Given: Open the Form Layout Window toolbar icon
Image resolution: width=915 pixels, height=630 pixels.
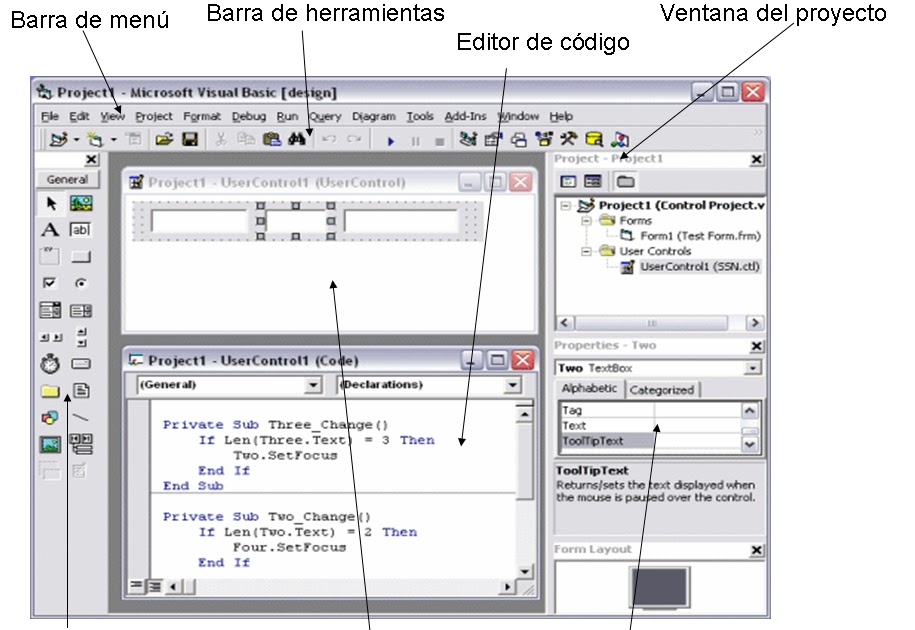Looking at the screenshot, I should click(519, 139).
